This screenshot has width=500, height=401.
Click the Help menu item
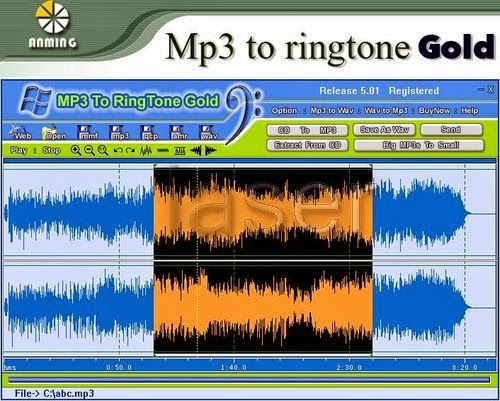click(470, 110)
